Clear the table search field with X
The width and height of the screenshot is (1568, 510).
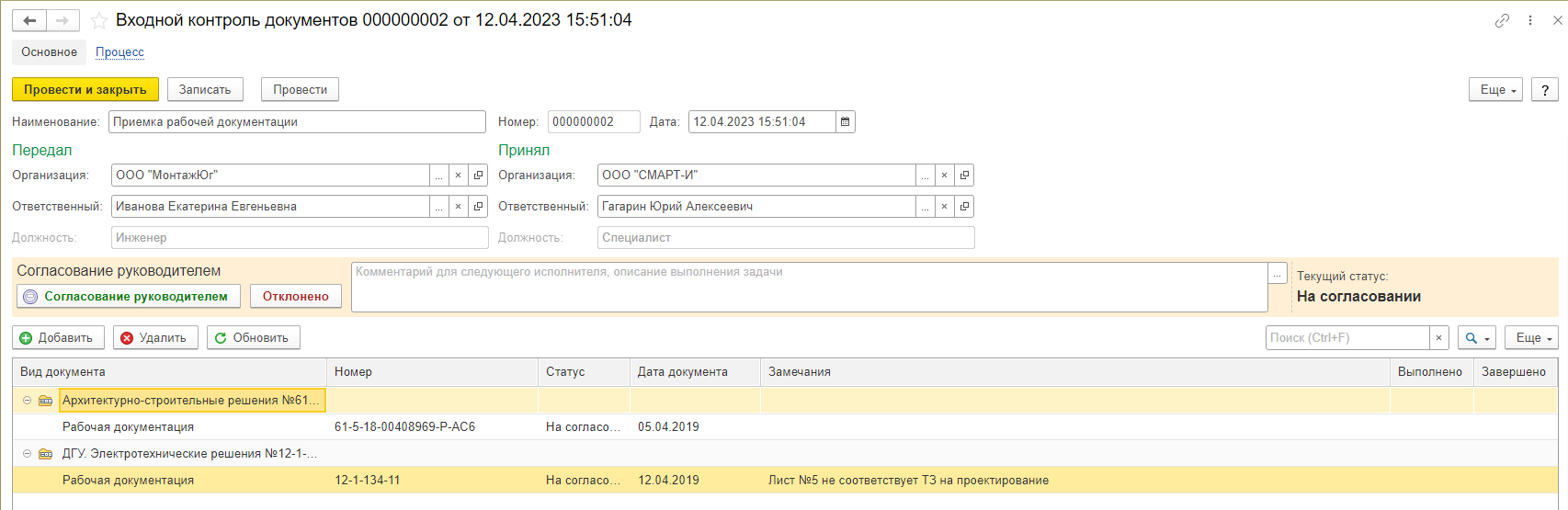pos(1439,338)
